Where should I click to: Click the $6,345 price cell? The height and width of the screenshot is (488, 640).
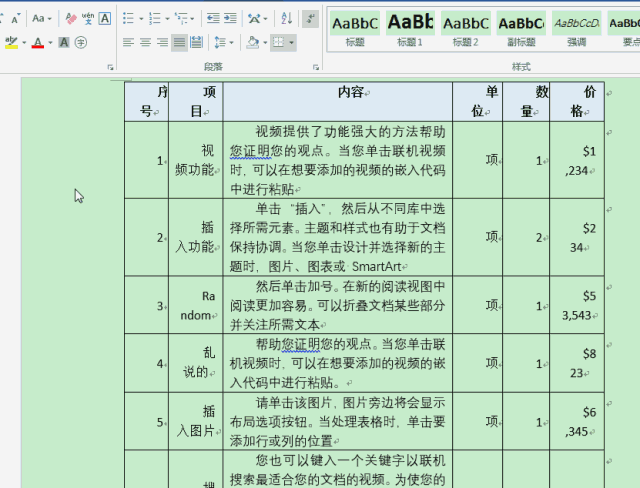point(577,421)
